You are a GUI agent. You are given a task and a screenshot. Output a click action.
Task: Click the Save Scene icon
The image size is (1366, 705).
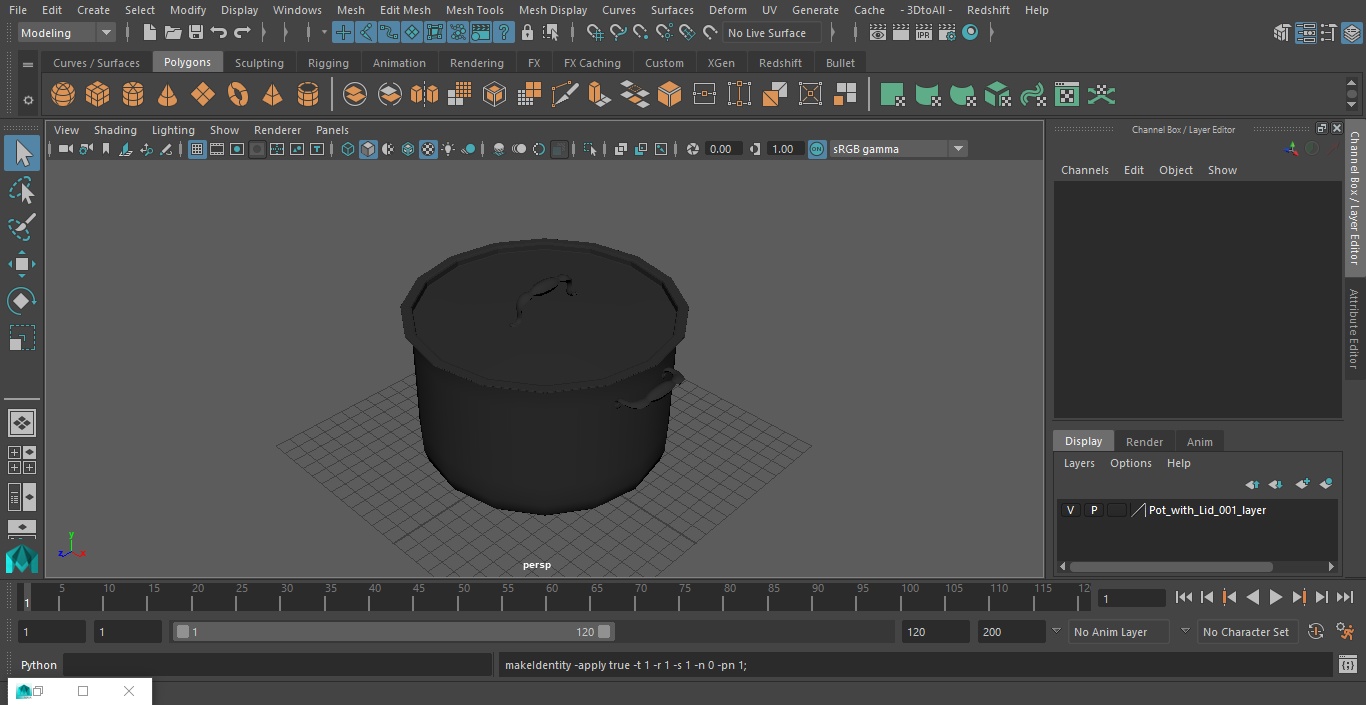click(x=196, y=33)
